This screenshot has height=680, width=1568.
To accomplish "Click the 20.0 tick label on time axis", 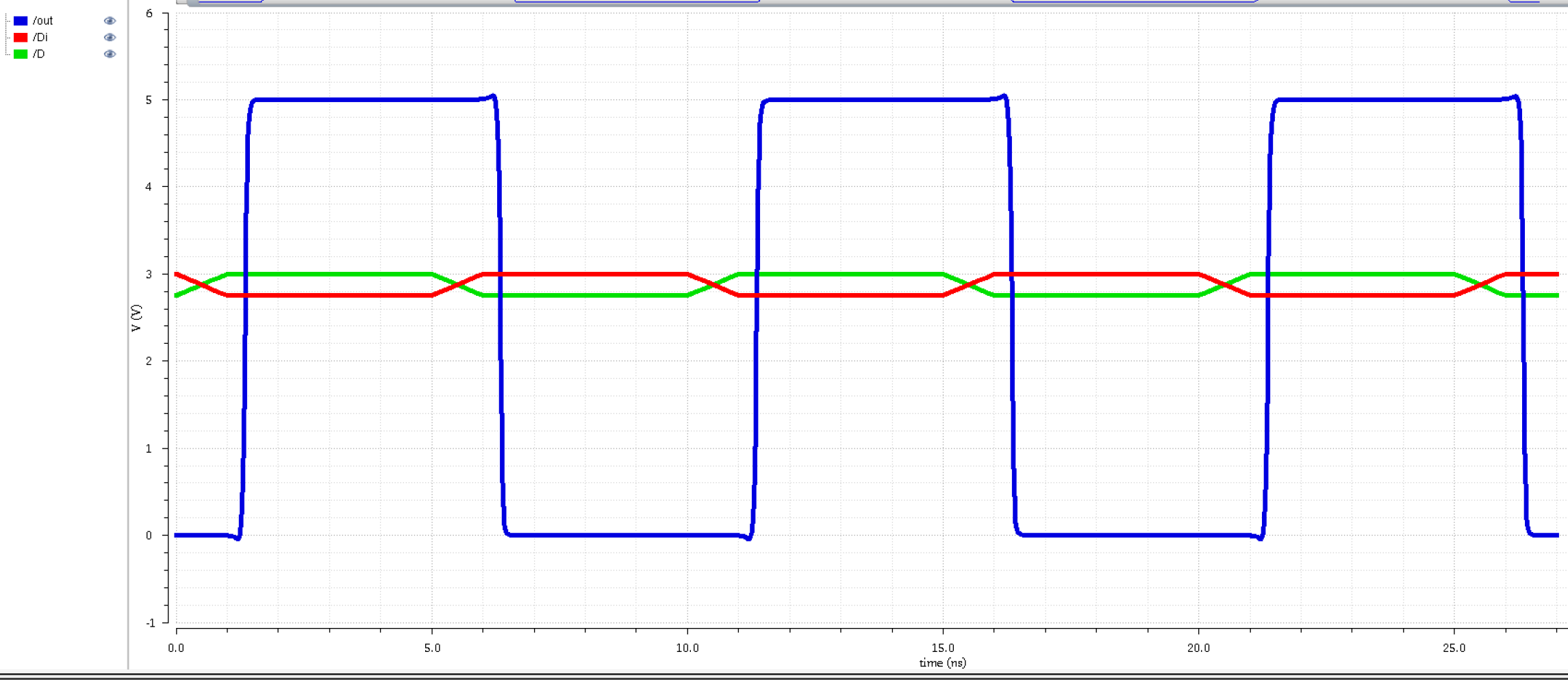I will (x=1198, y=648).
